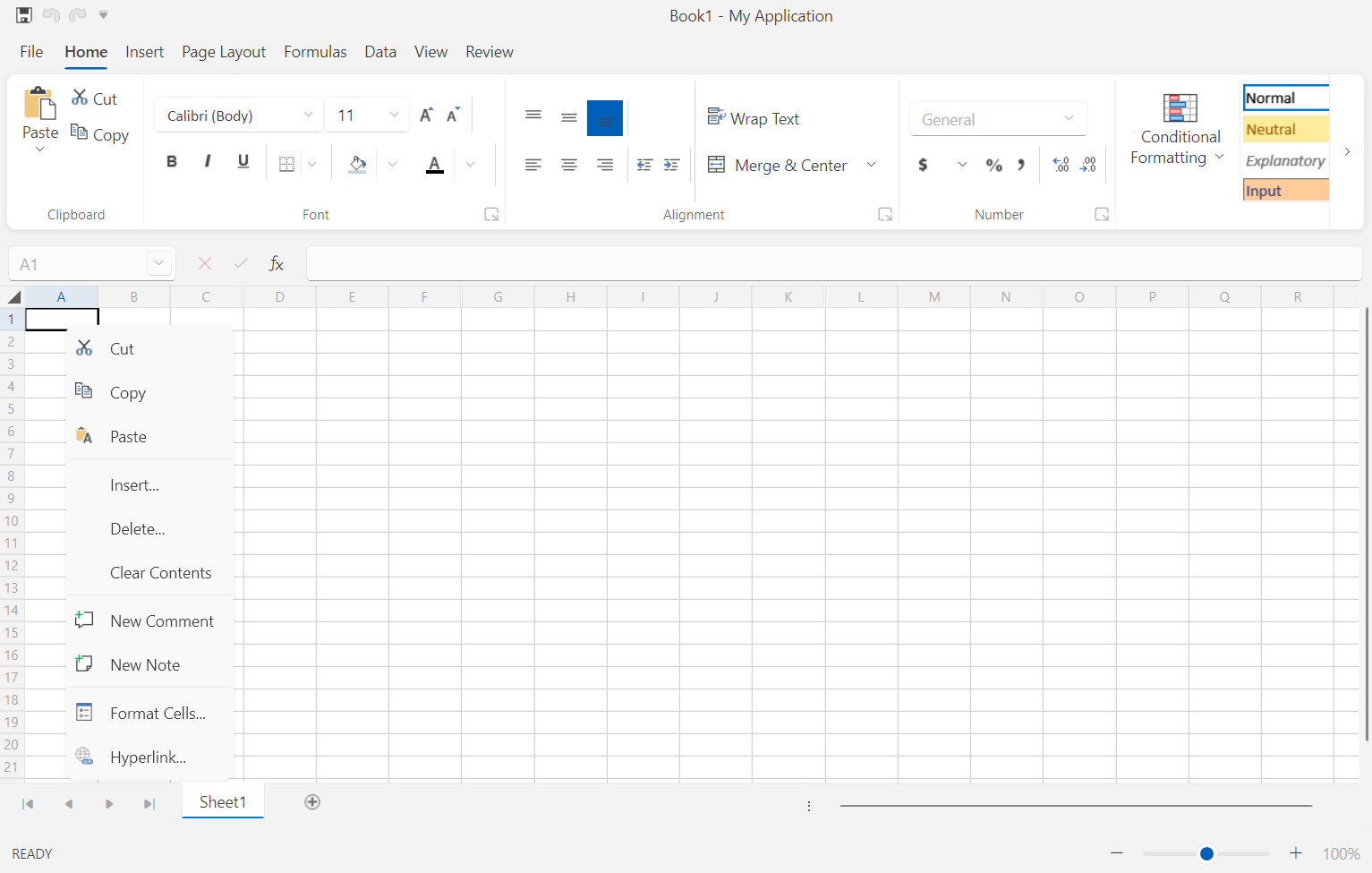Apply italic formatting
The image size is (1372, 873).
point(208,161)
